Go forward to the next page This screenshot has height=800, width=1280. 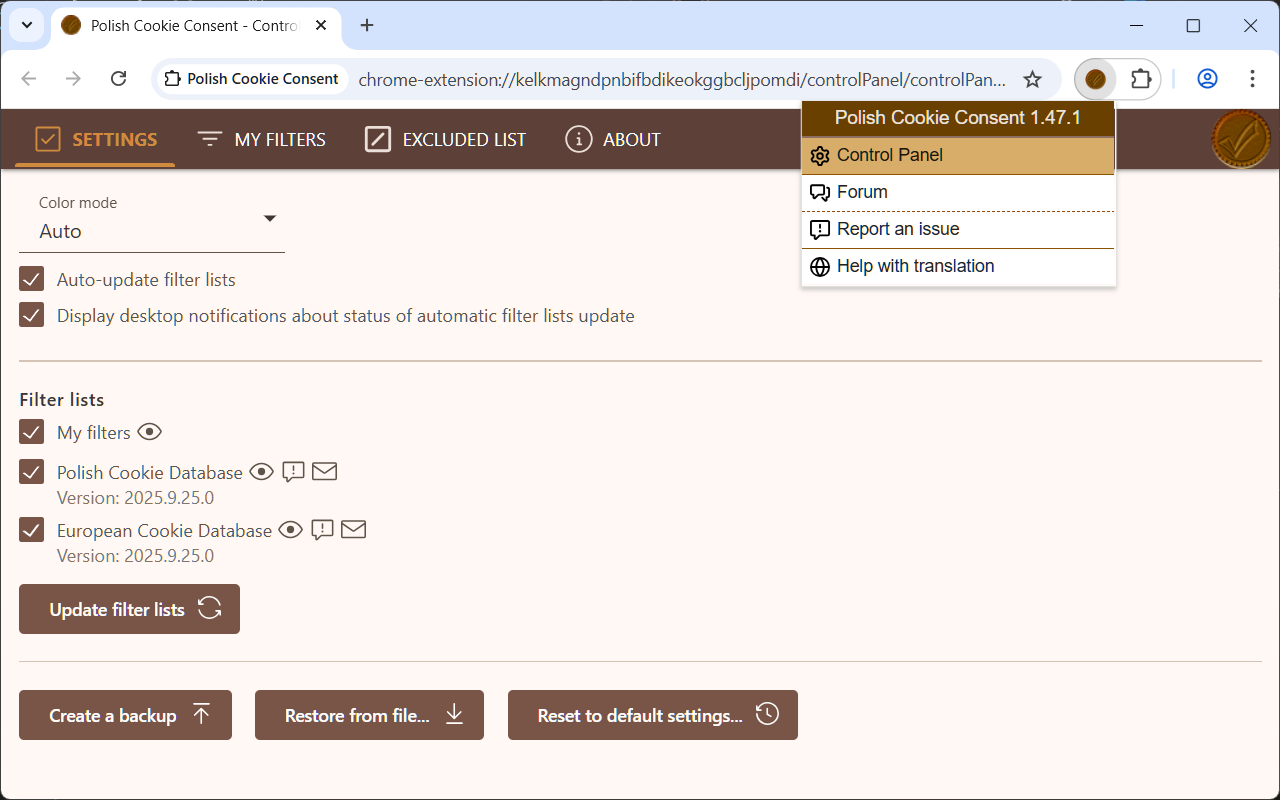click(x=73, y=79)
